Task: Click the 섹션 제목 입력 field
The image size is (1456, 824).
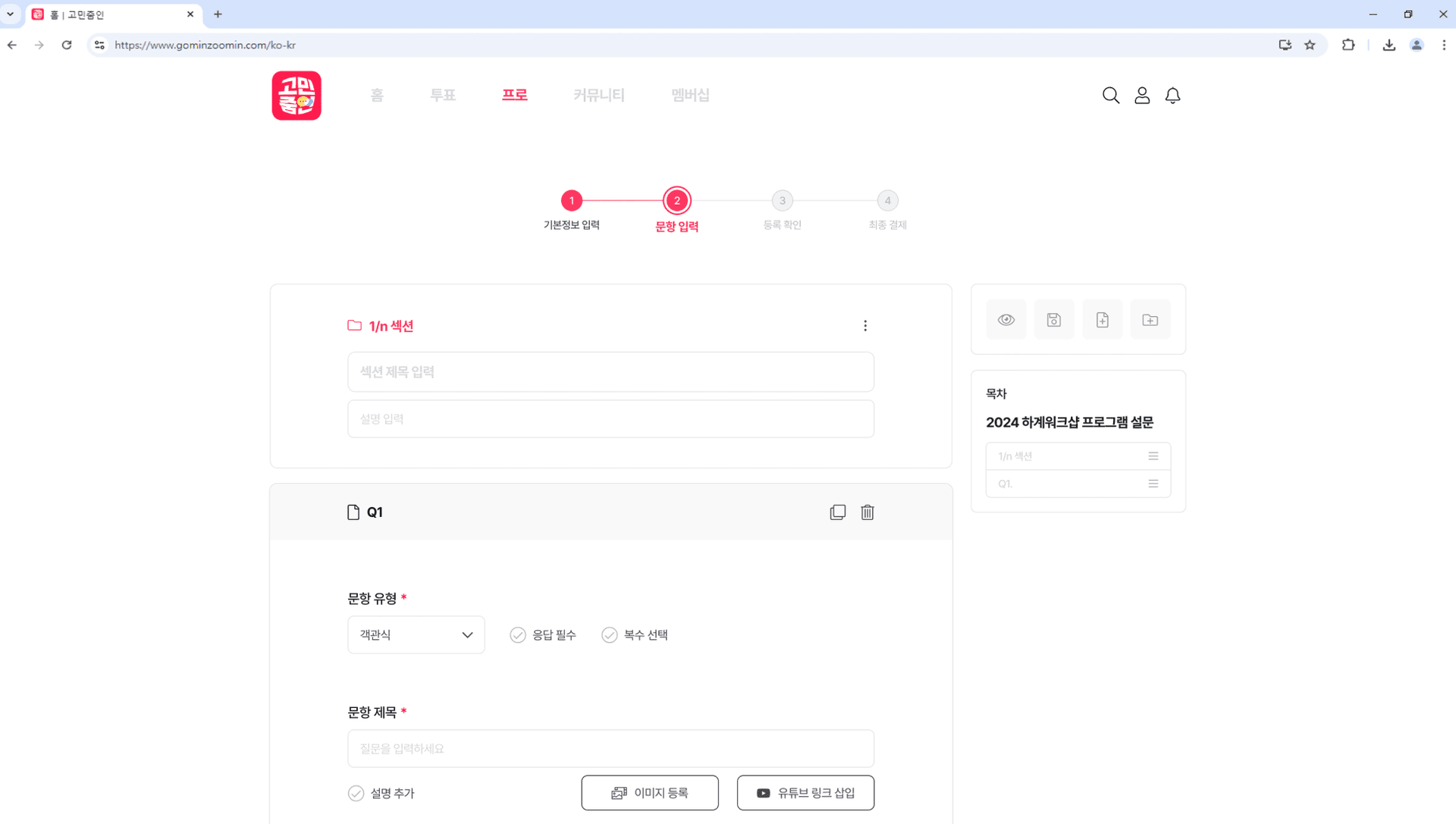Action: (610, 372)
